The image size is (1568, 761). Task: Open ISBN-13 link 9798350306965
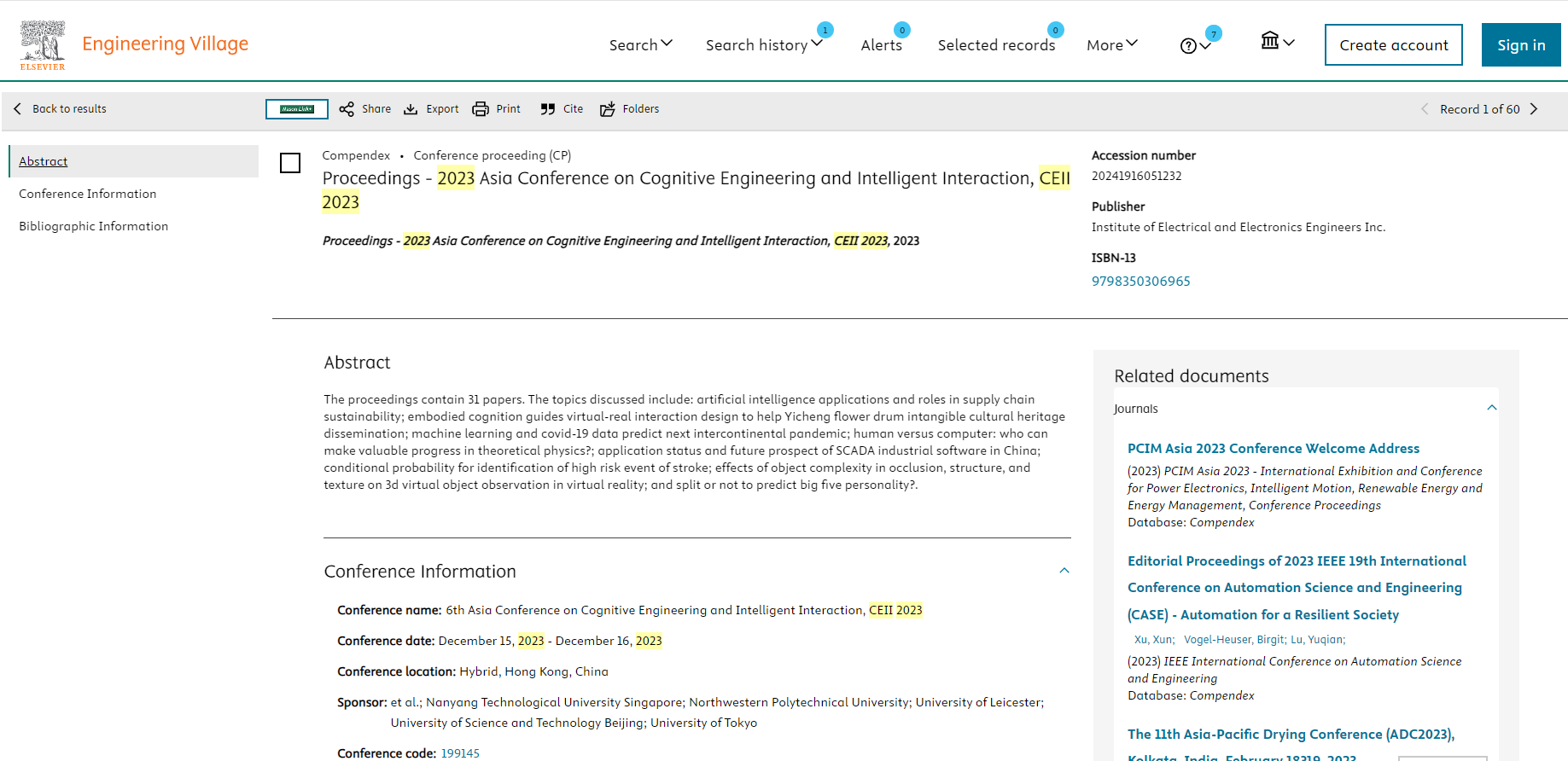pos(1140,281)
